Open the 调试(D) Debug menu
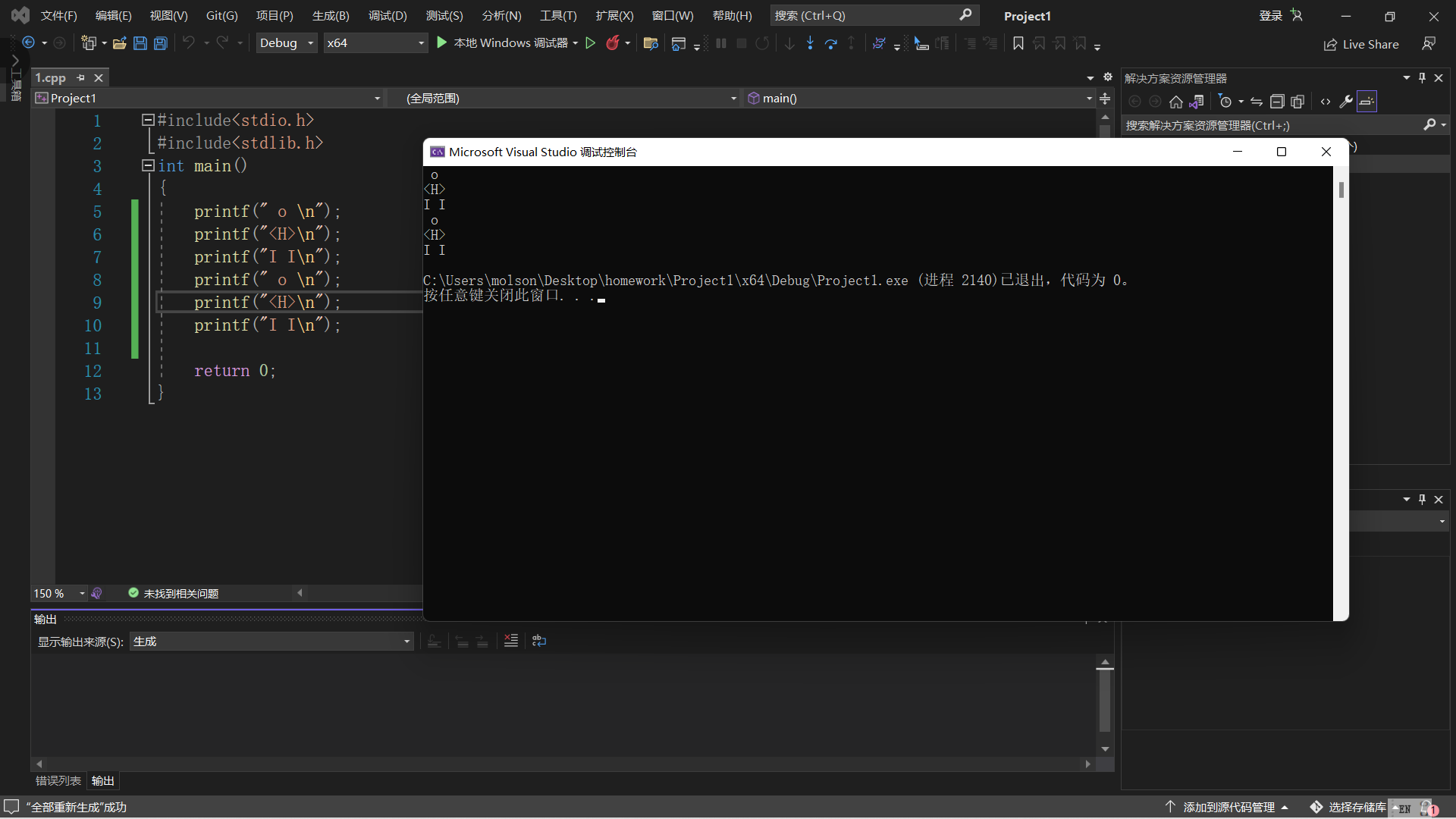 pyautogui.click(x=388, y=15)
